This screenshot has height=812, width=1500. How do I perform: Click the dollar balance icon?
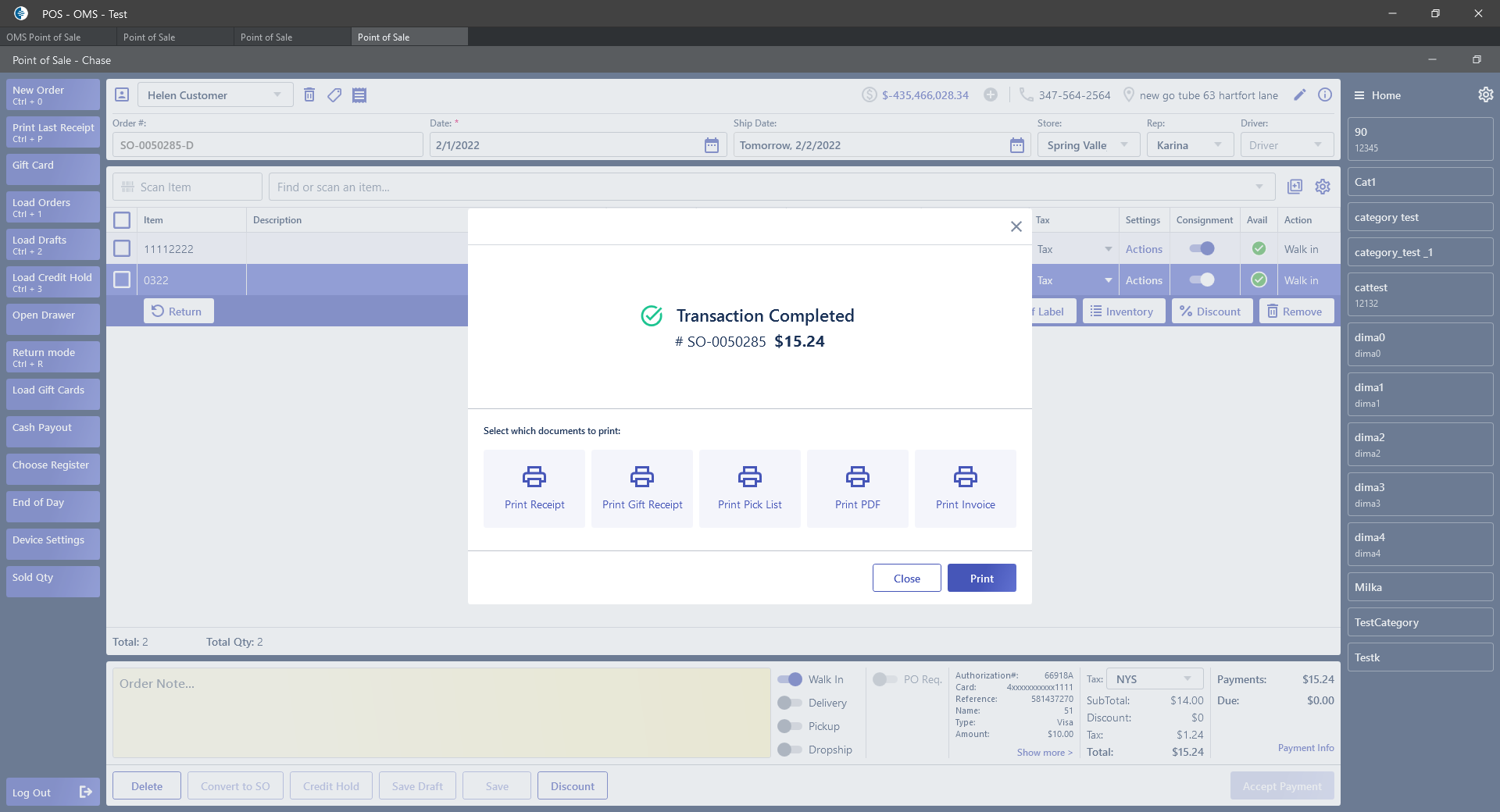pos(870,94)
